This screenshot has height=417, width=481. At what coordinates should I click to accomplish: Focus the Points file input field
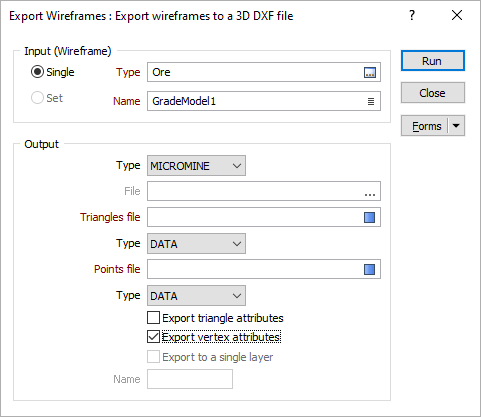pos(255,269)
